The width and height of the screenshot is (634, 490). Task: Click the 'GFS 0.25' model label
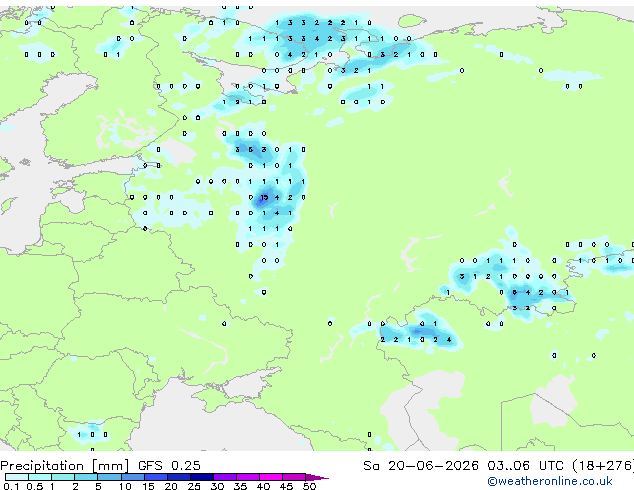(x=169, y=466)
